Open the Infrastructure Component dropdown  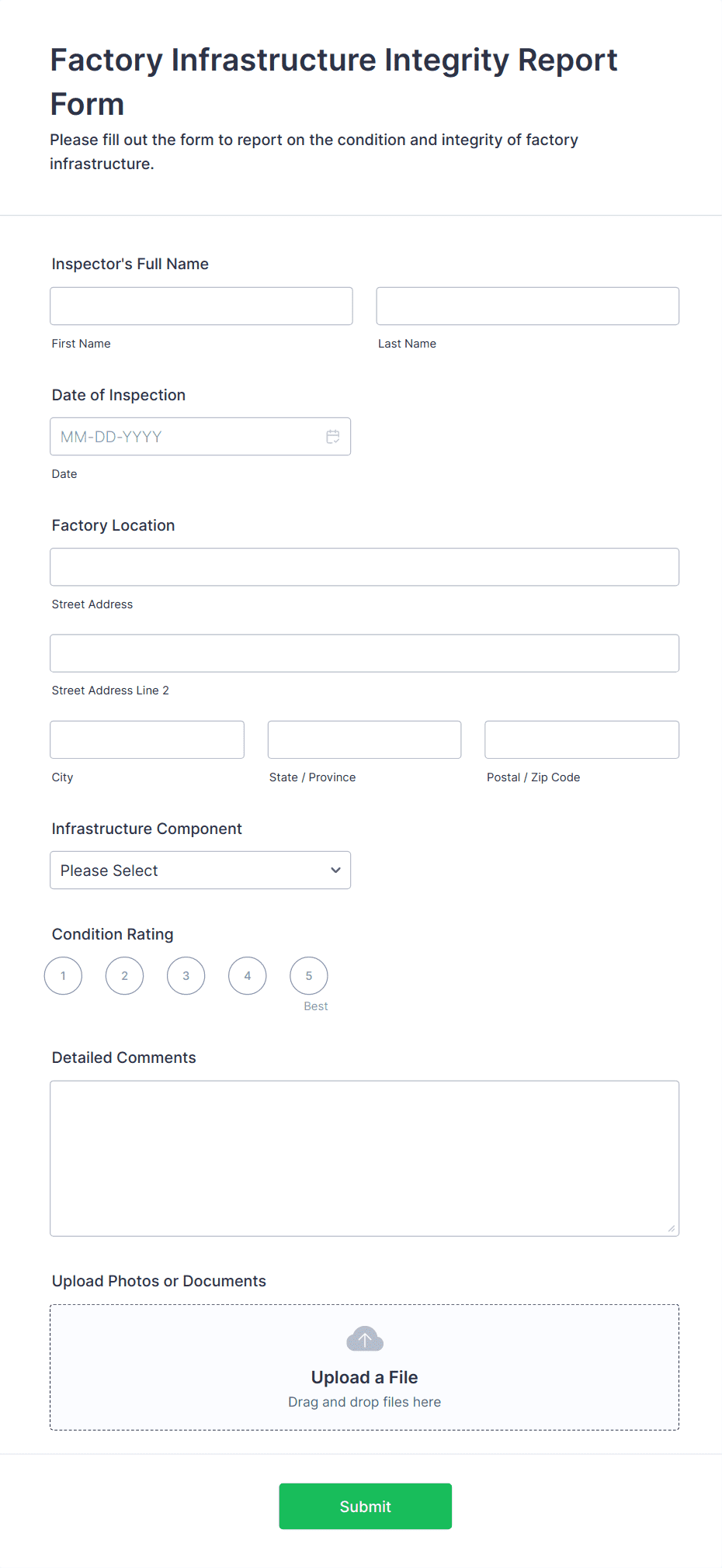tap(200, 871)
